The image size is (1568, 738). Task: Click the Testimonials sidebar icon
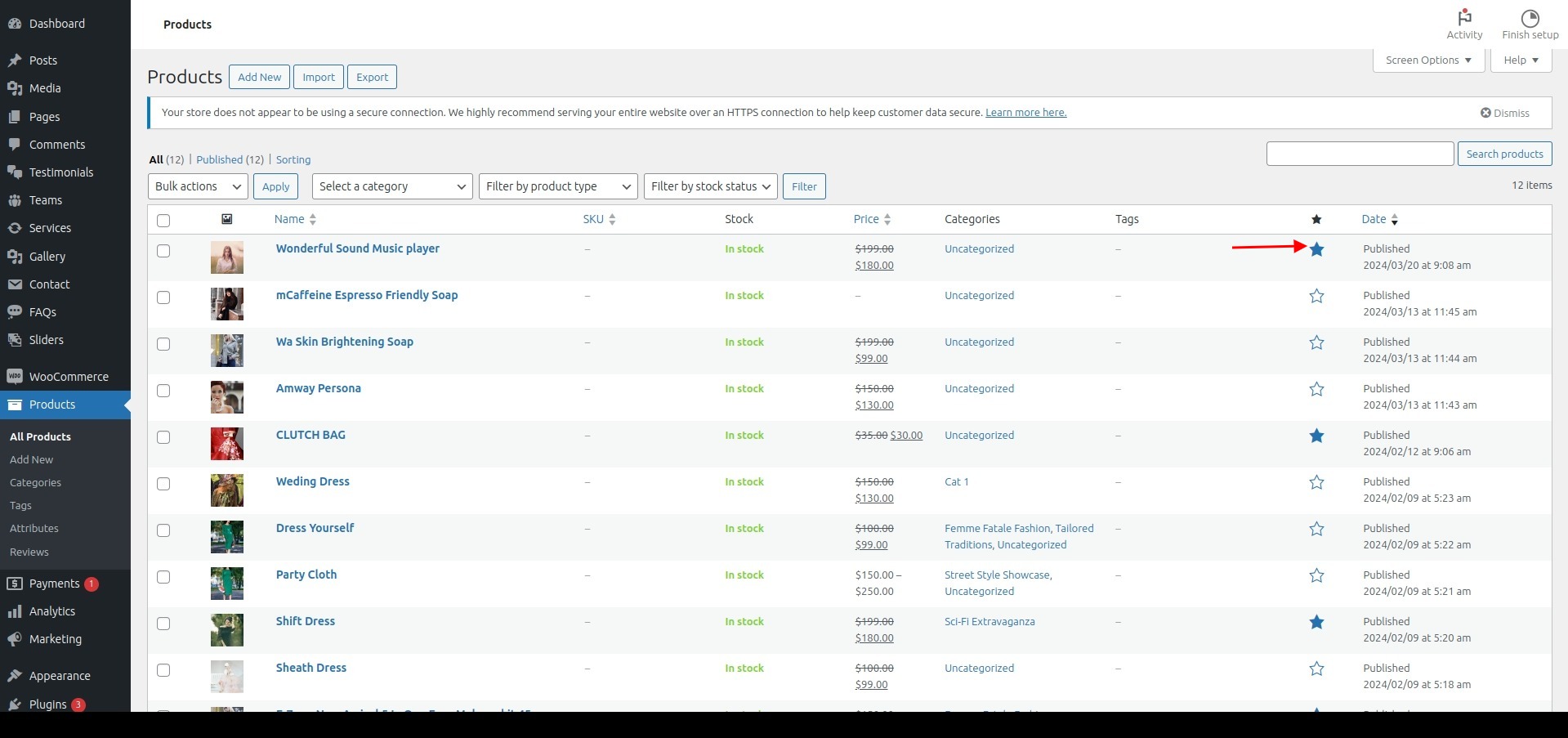point(14,172)
